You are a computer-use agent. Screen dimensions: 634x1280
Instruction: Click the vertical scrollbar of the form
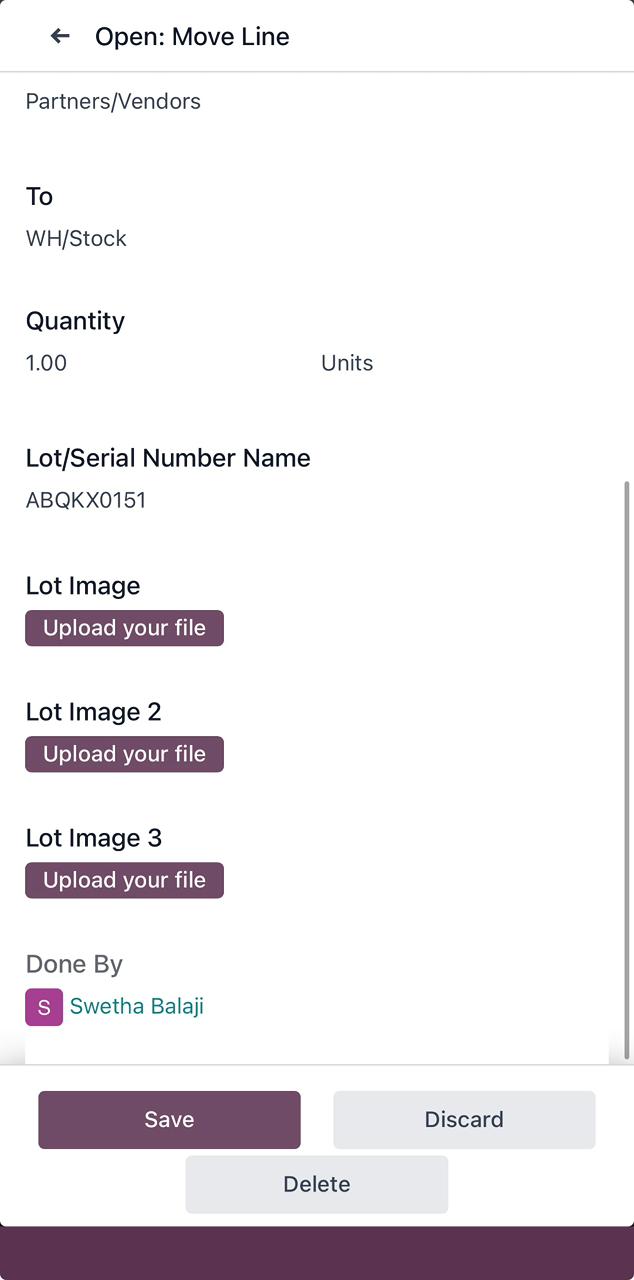627,770
